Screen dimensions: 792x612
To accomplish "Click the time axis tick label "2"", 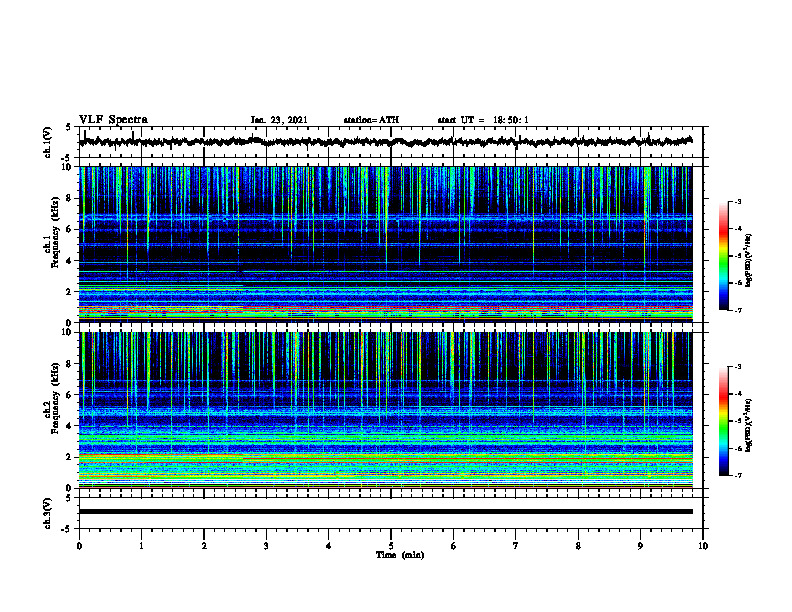I will [x=204, y=546].
